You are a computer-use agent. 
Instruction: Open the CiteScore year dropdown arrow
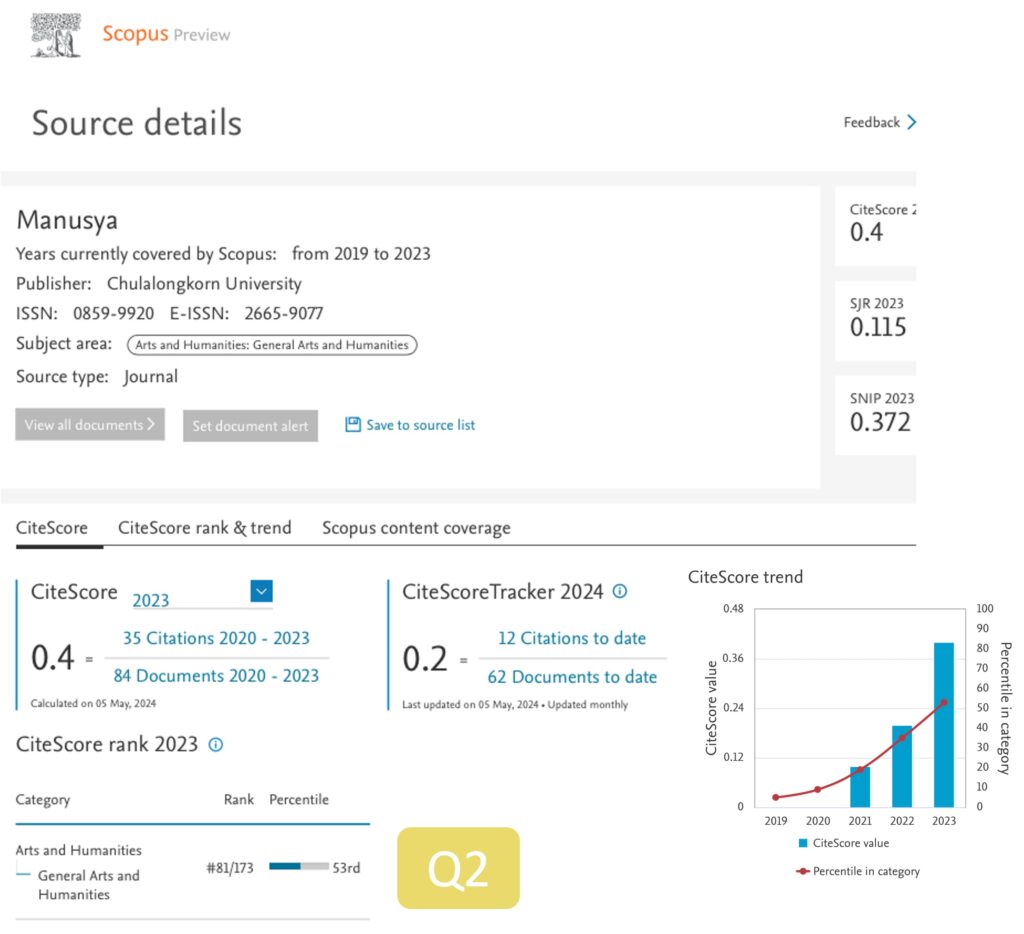261,591
